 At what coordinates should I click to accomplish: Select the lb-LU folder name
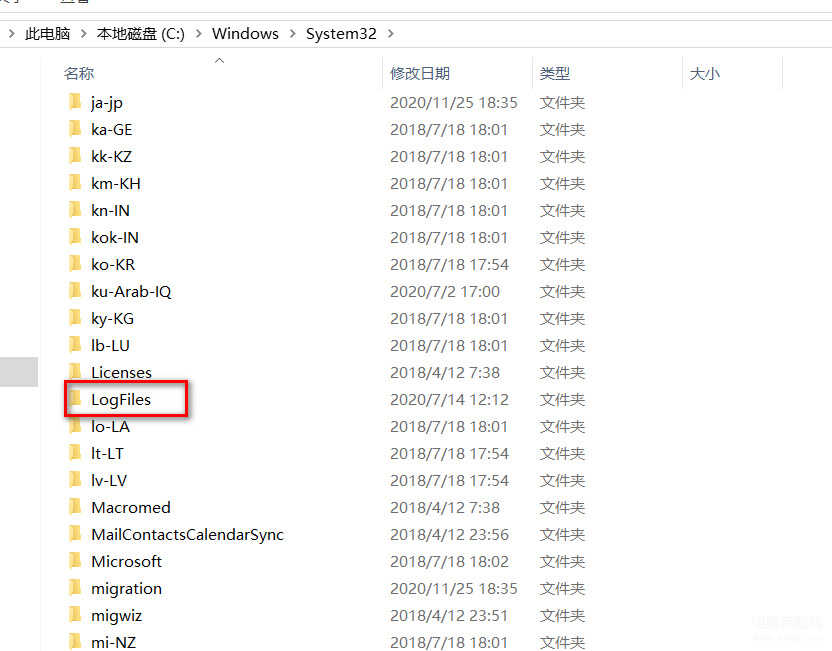coord(110,345)
